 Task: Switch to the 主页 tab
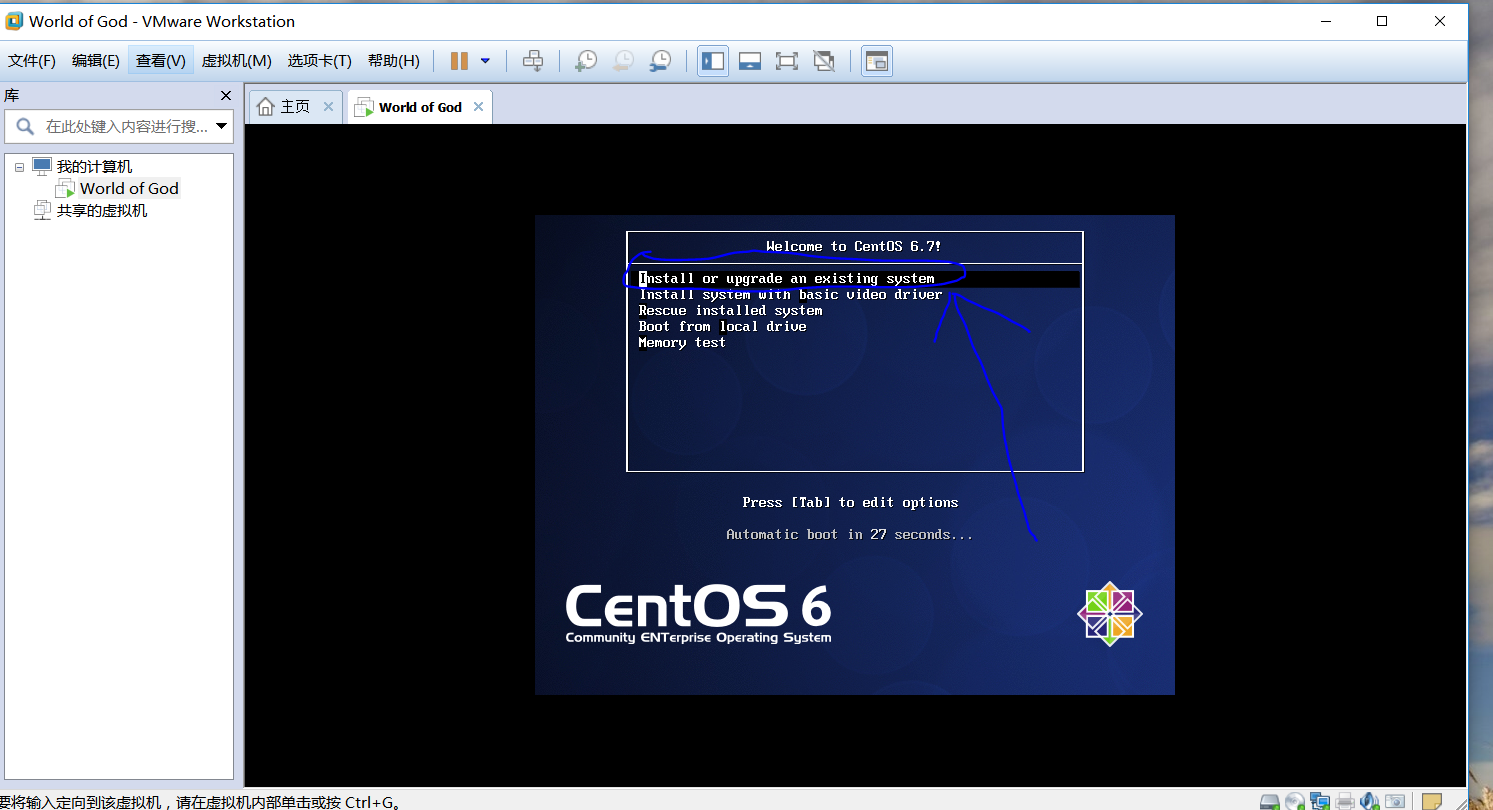pos(295,107)
